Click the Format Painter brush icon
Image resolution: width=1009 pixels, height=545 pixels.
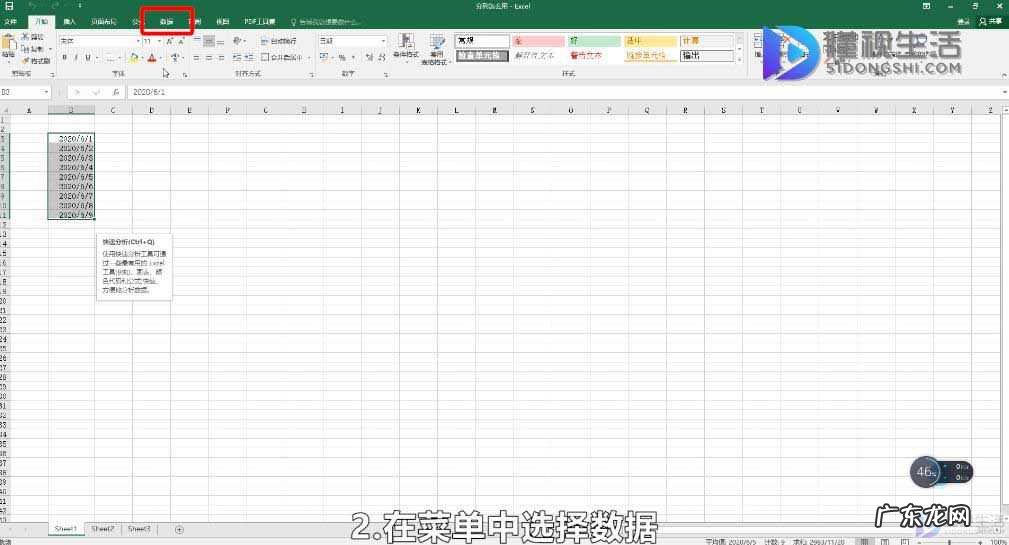click(x=25, y=60)
